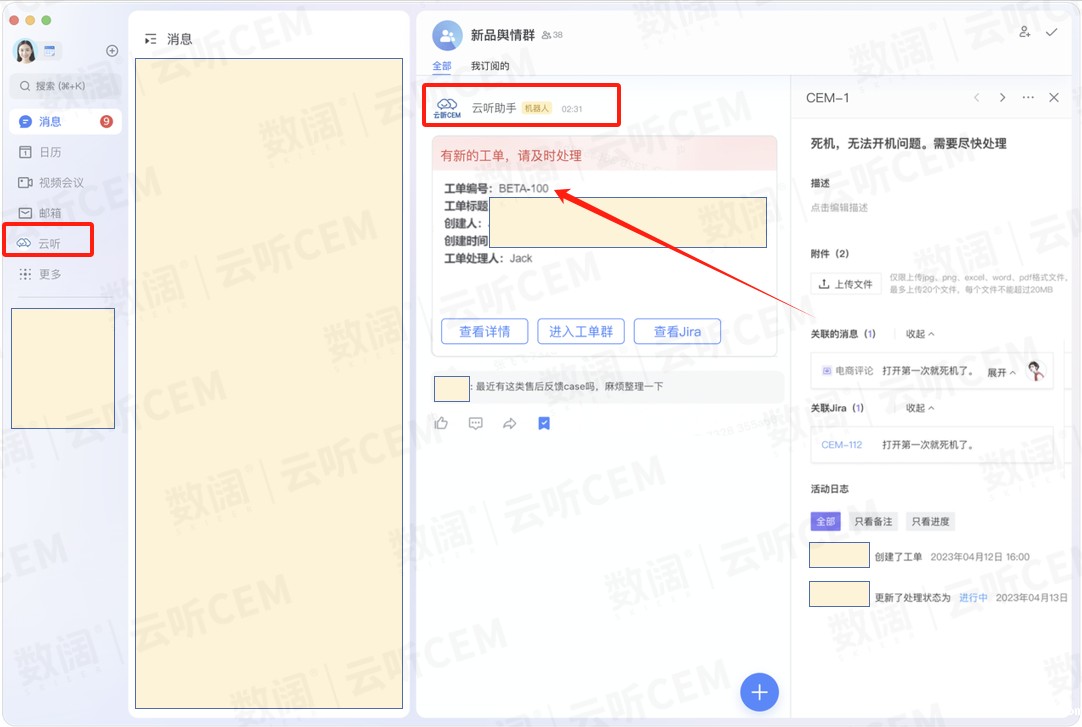Click the reply comment bubble icon
The height and width of the screenshot is (727, 1082).
coord(476,424)
